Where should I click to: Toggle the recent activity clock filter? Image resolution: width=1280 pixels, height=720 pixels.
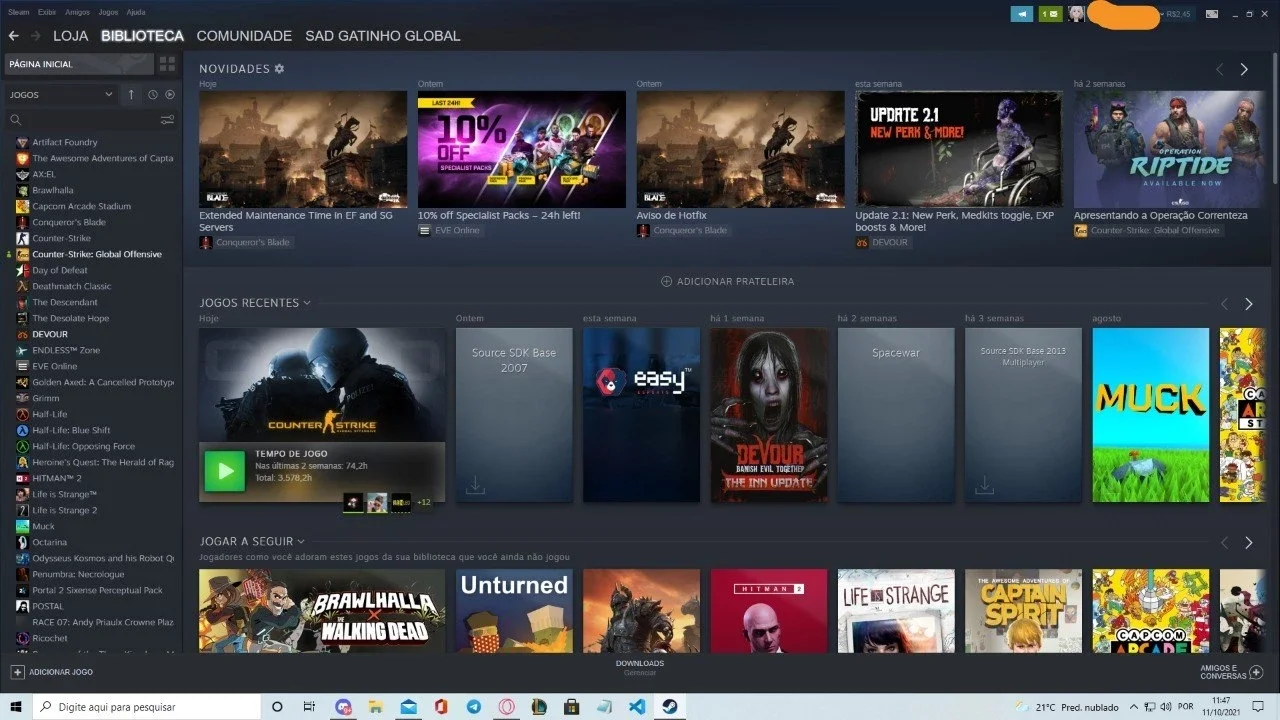pos(153,95)
